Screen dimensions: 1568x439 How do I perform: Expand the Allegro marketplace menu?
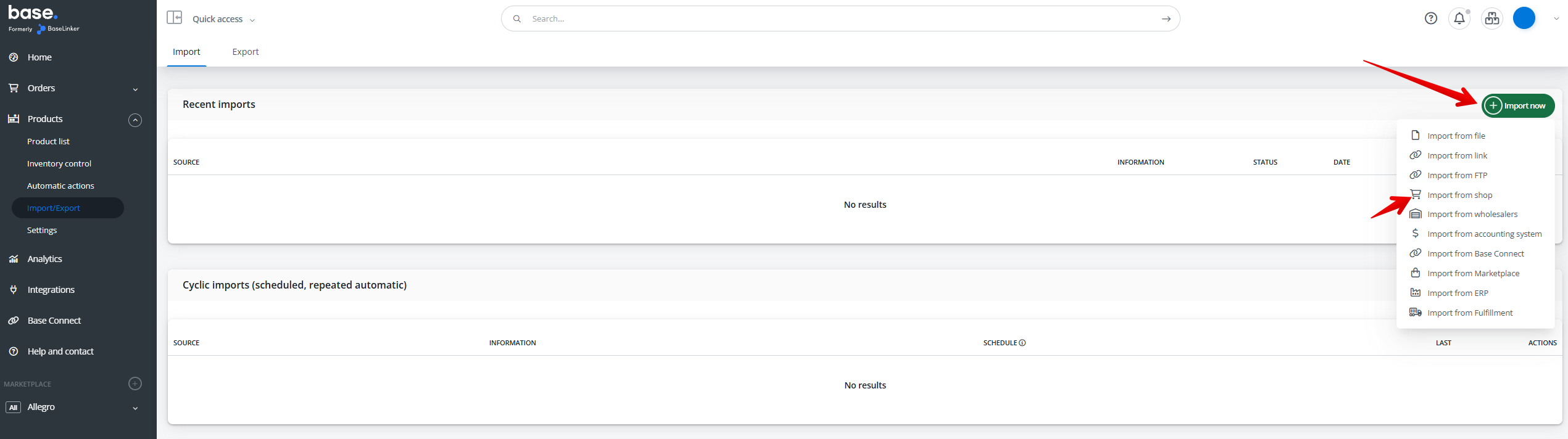pos(135,408)
